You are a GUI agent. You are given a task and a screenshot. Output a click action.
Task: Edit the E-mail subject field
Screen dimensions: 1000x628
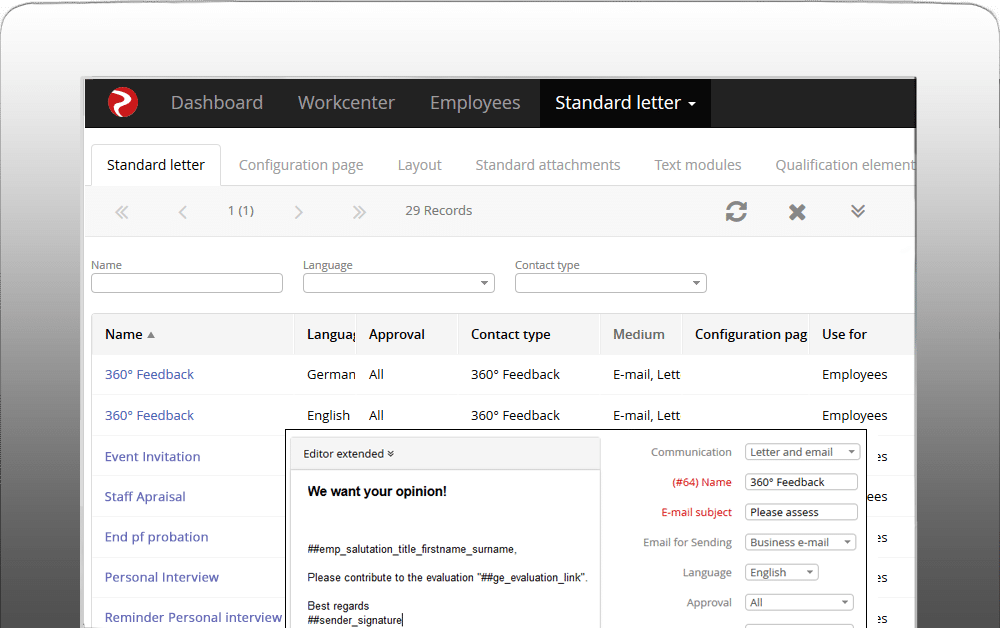coord(801,512)
